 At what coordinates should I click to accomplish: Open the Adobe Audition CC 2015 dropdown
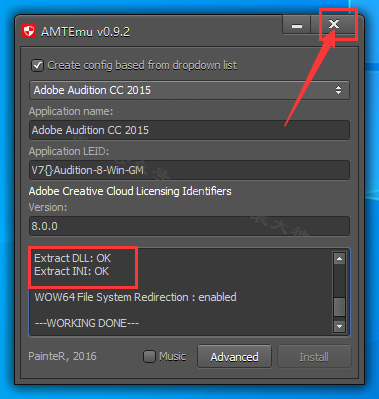click(x=189, y=90)
